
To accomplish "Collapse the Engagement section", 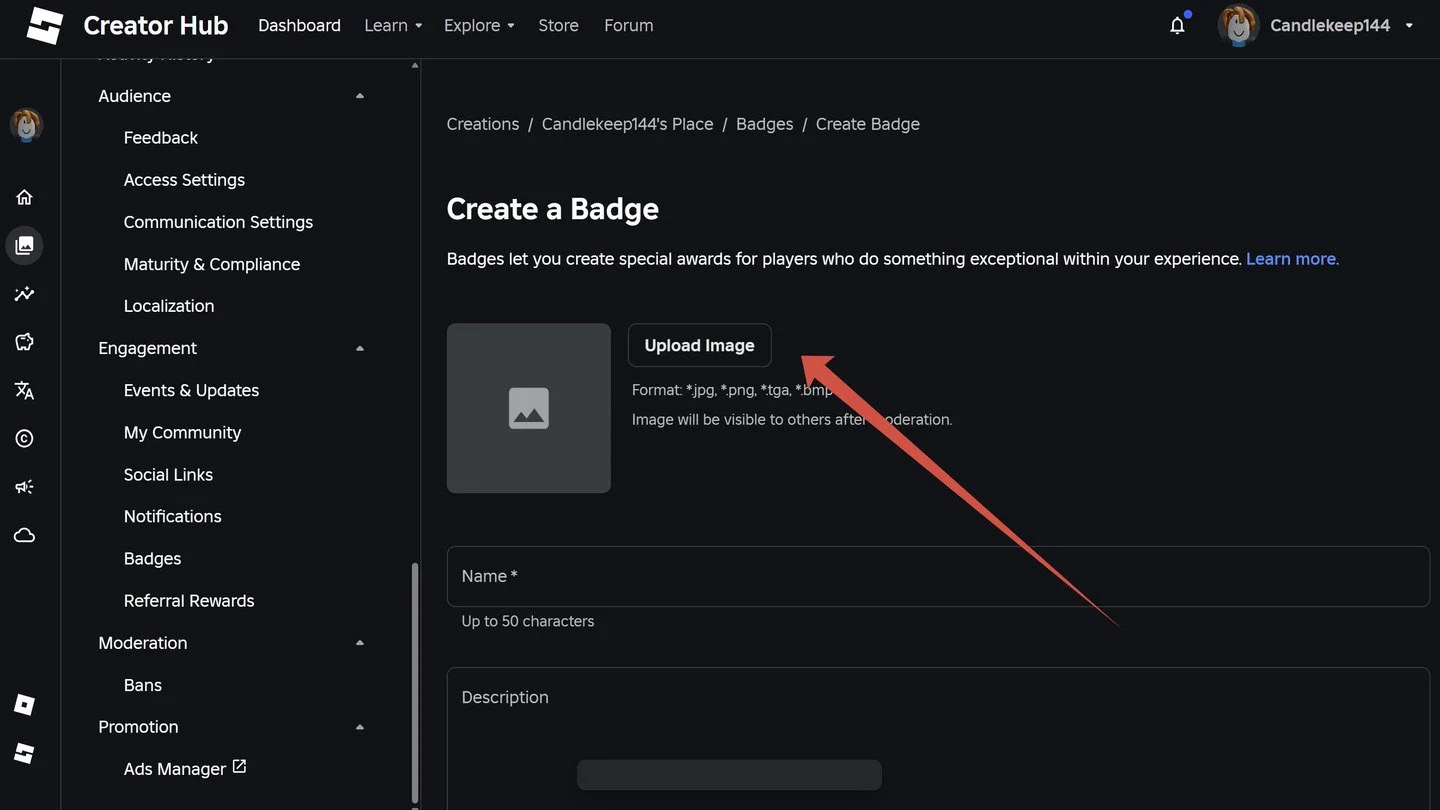I will point(360,348).
